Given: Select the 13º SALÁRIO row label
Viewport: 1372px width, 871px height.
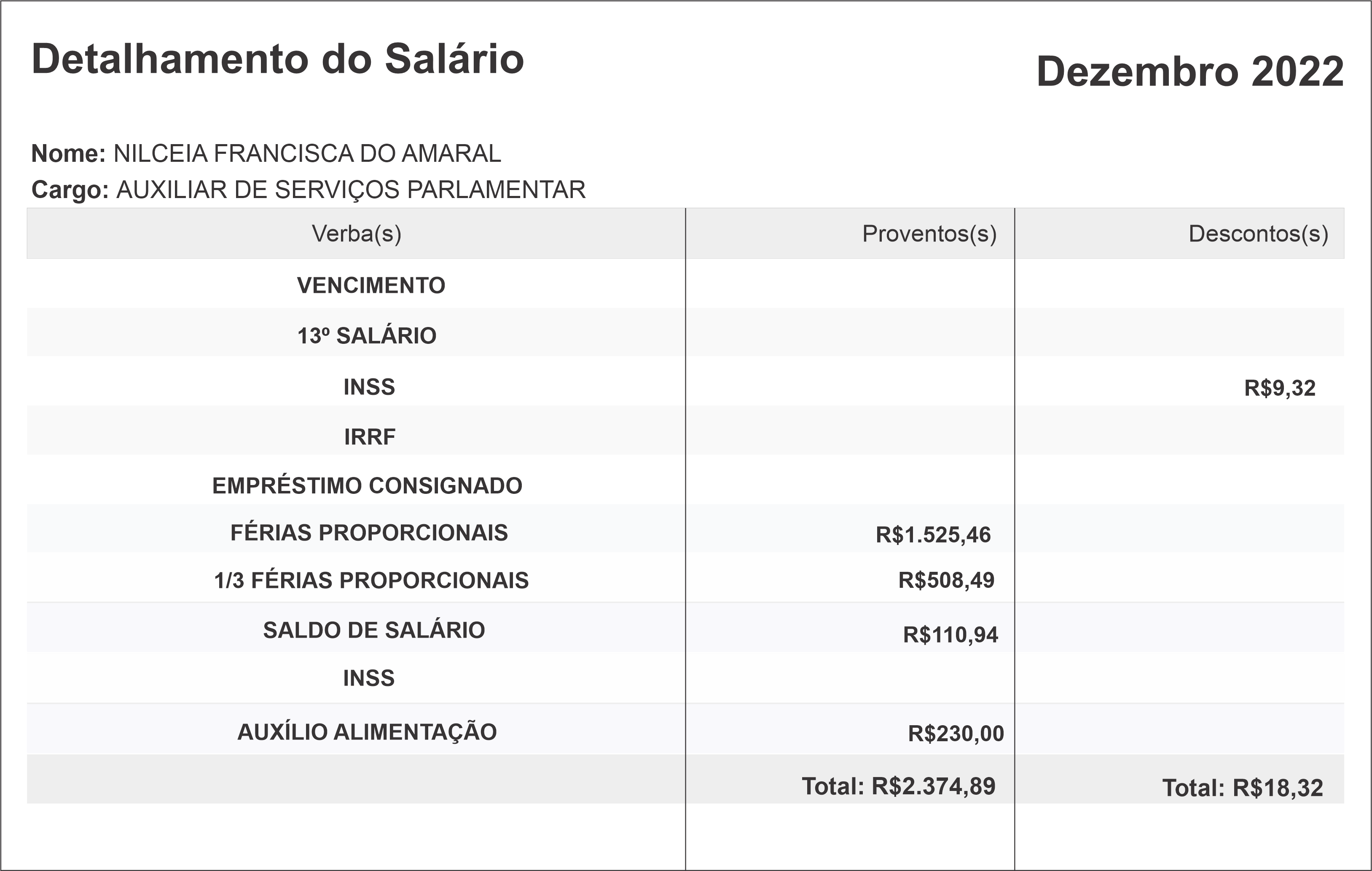Looking at the screenshot, I should pyautogui.click(x=367, y=336).
